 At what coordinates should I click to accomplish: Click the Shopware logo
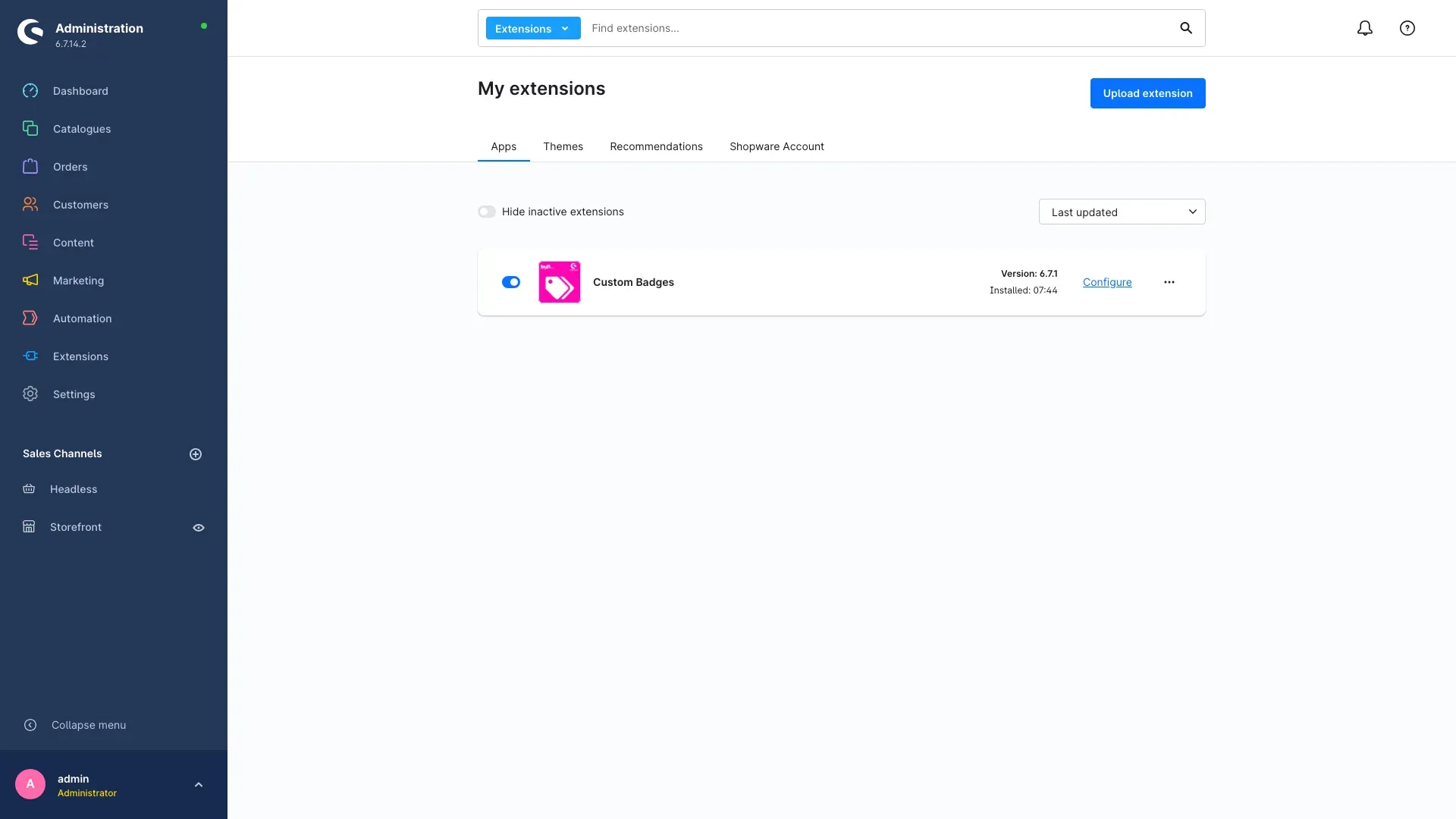30,32
